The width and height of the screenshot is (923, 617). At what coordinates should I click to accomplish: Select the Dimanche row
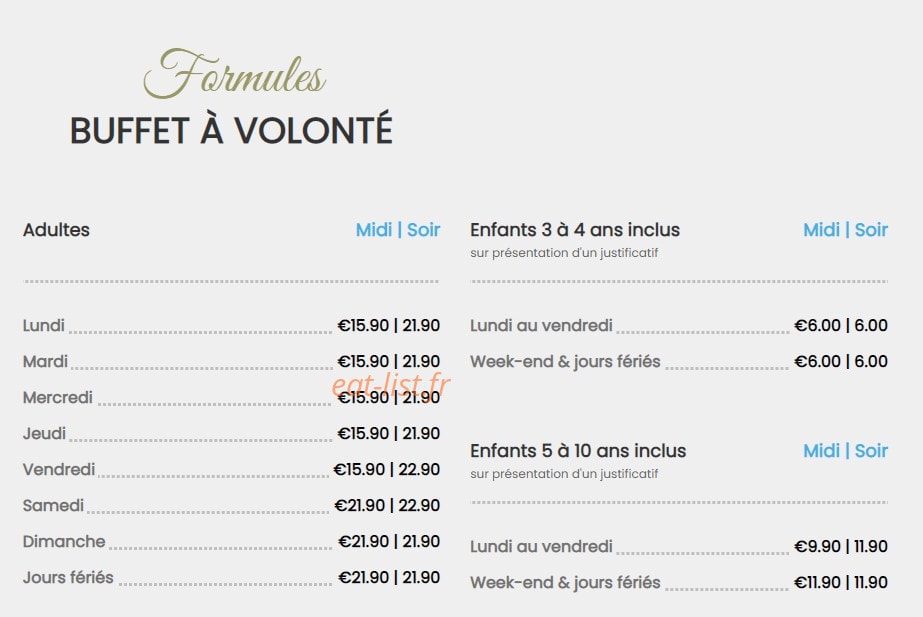231,542
